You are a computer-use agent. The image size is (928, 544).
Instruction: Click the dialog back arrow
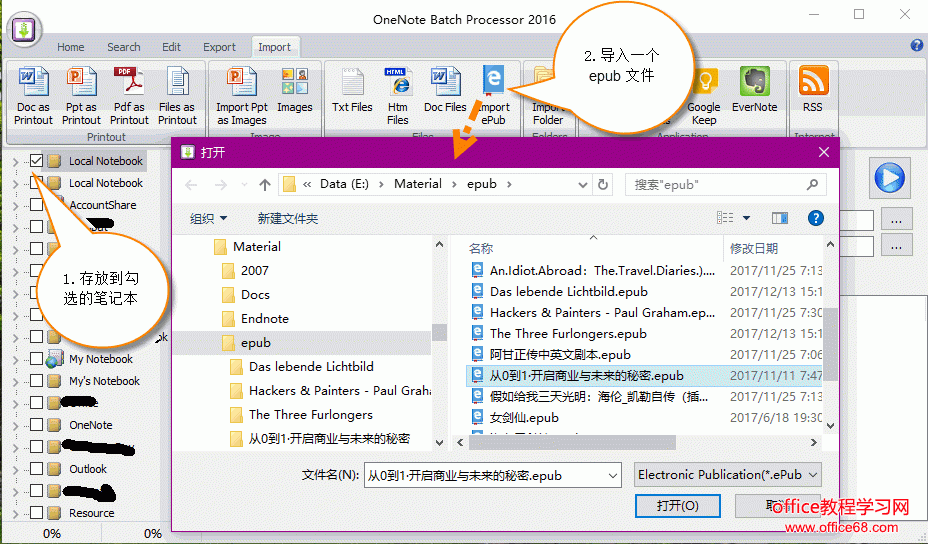click(x=191, y=185)
